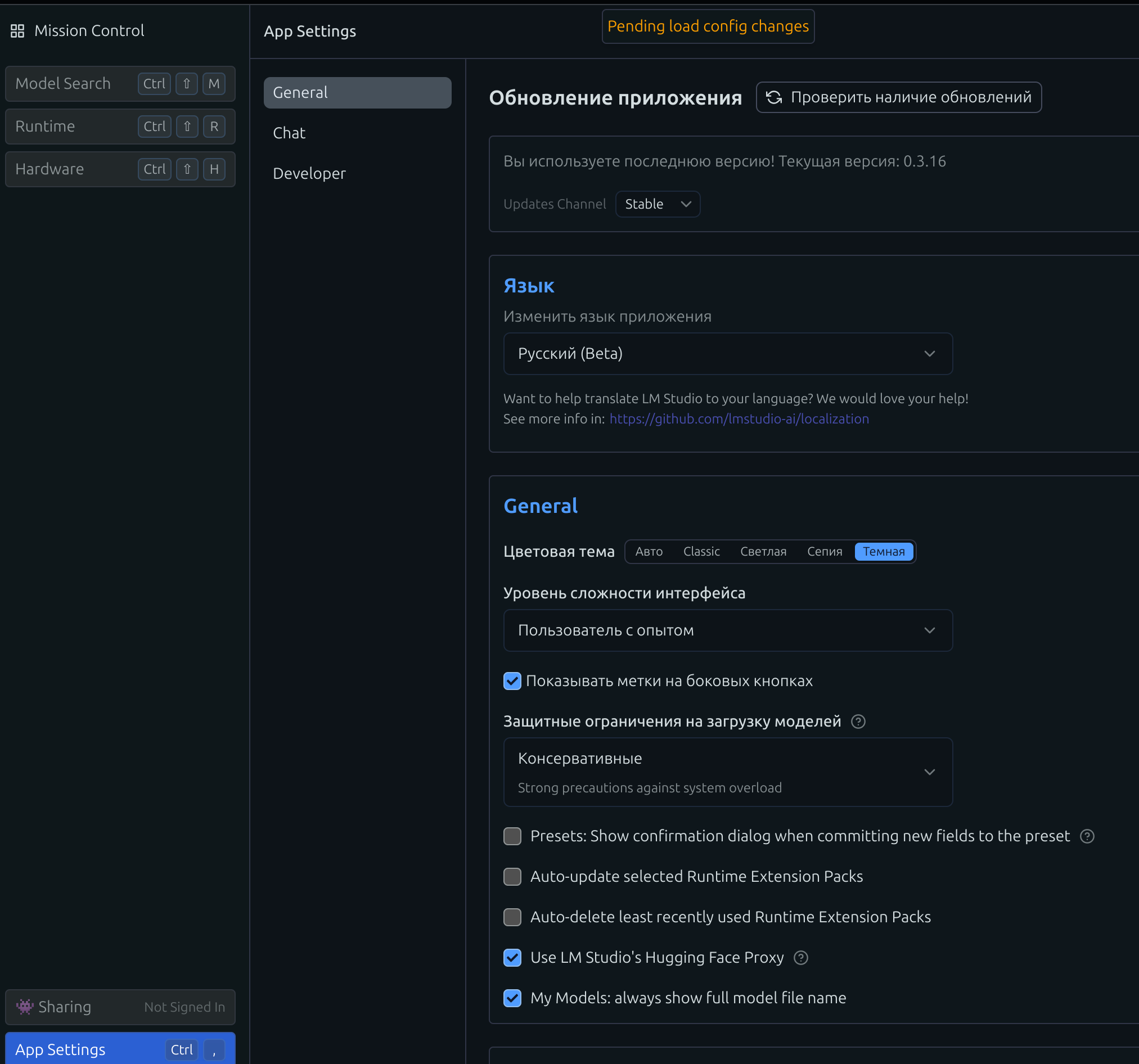This screenshot has height=1064, width=1139.
Task: Enable Auto-update selected Runtime Extension Packs
Action: pyautogui.click(x=512, y=877)
